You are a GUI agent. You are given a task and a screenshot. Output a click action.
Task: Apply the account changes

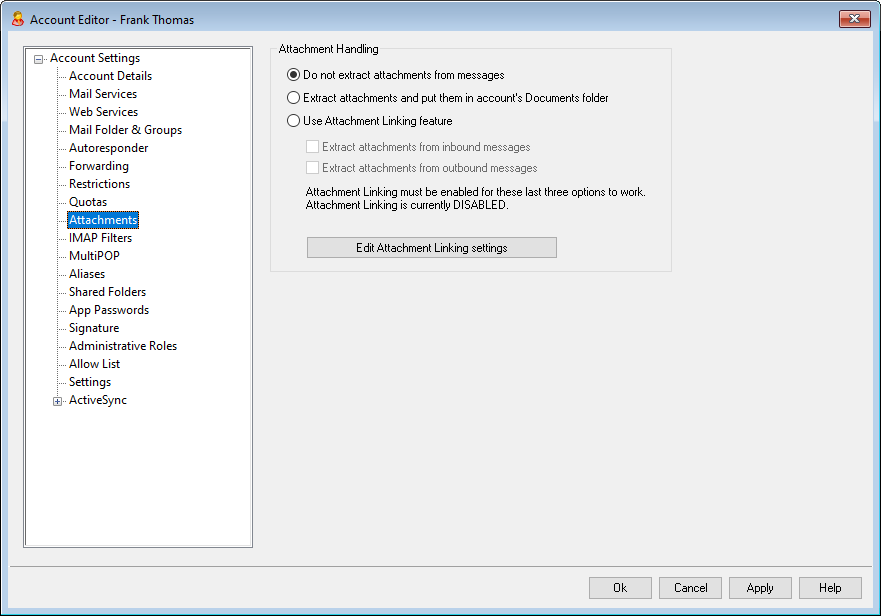click(x=760, y=588)
